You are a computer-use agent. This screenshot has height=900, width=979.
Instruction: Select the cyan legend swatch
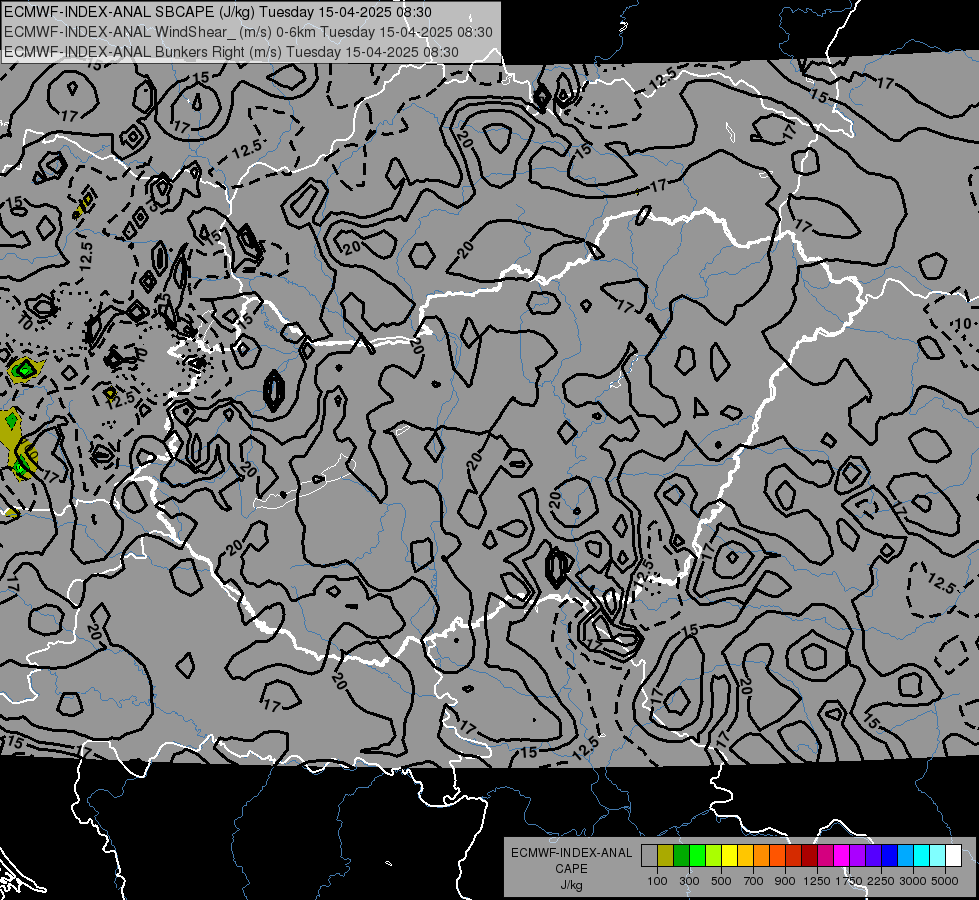coord(922,856)
